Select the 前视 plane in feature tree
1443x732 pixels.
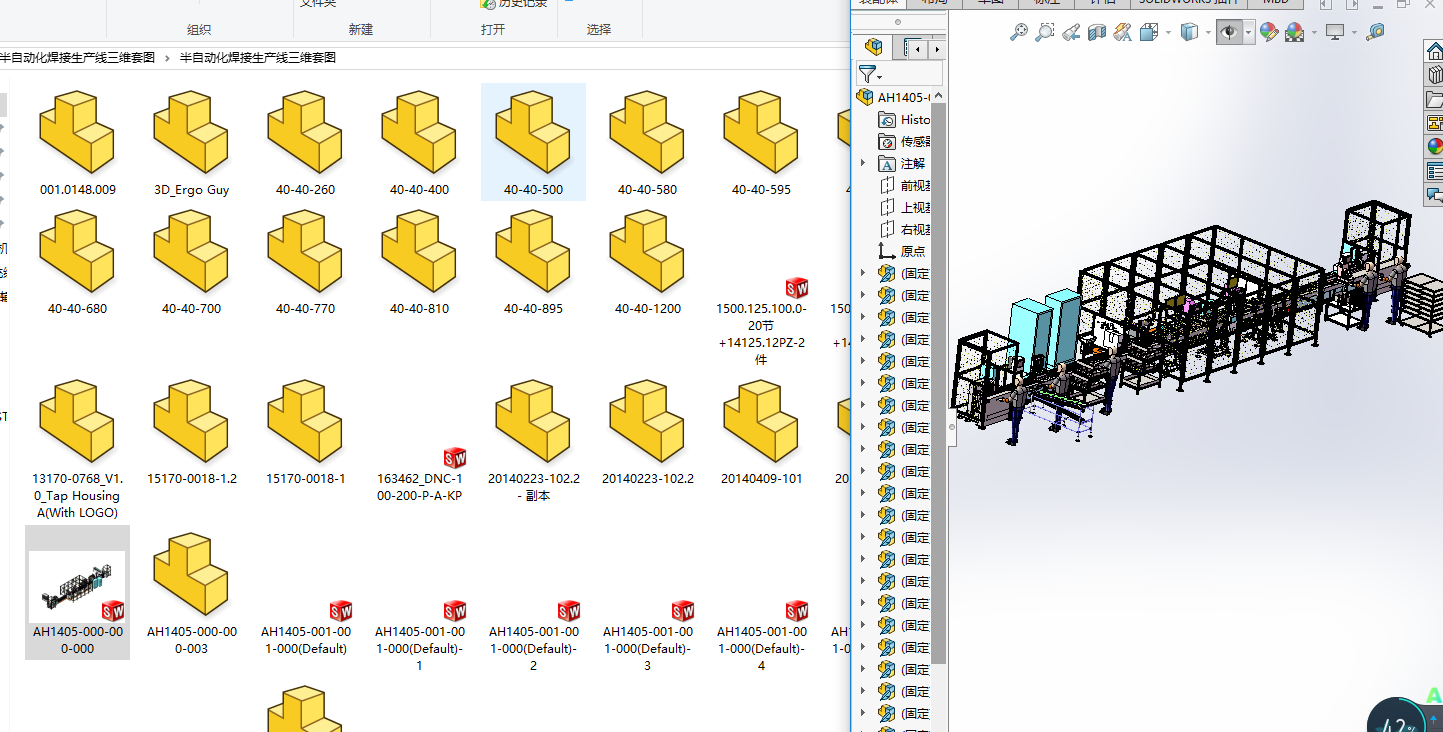904,185
